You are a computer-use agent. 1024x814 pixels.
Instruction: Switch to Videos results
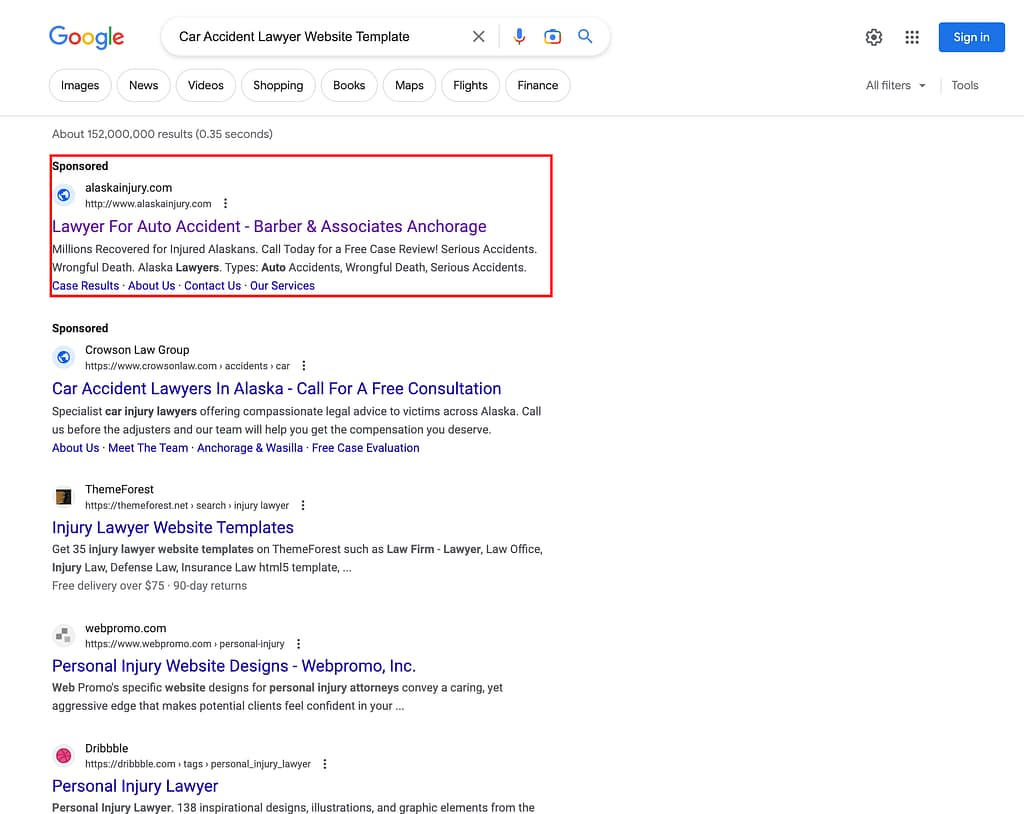[206, 86]
